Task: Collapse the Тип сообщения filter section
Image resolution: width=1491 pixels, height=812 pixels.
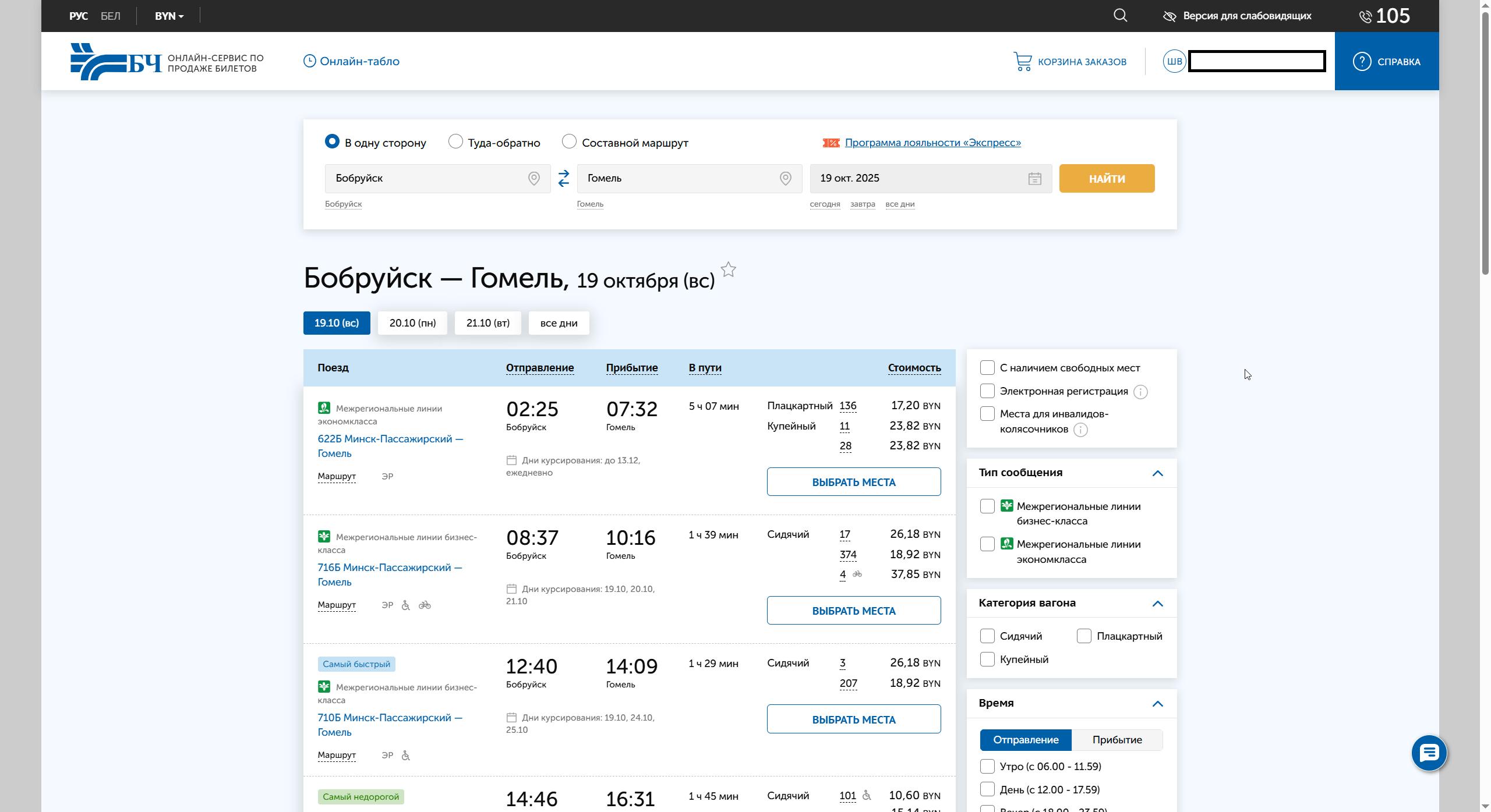Action: 1157,473
